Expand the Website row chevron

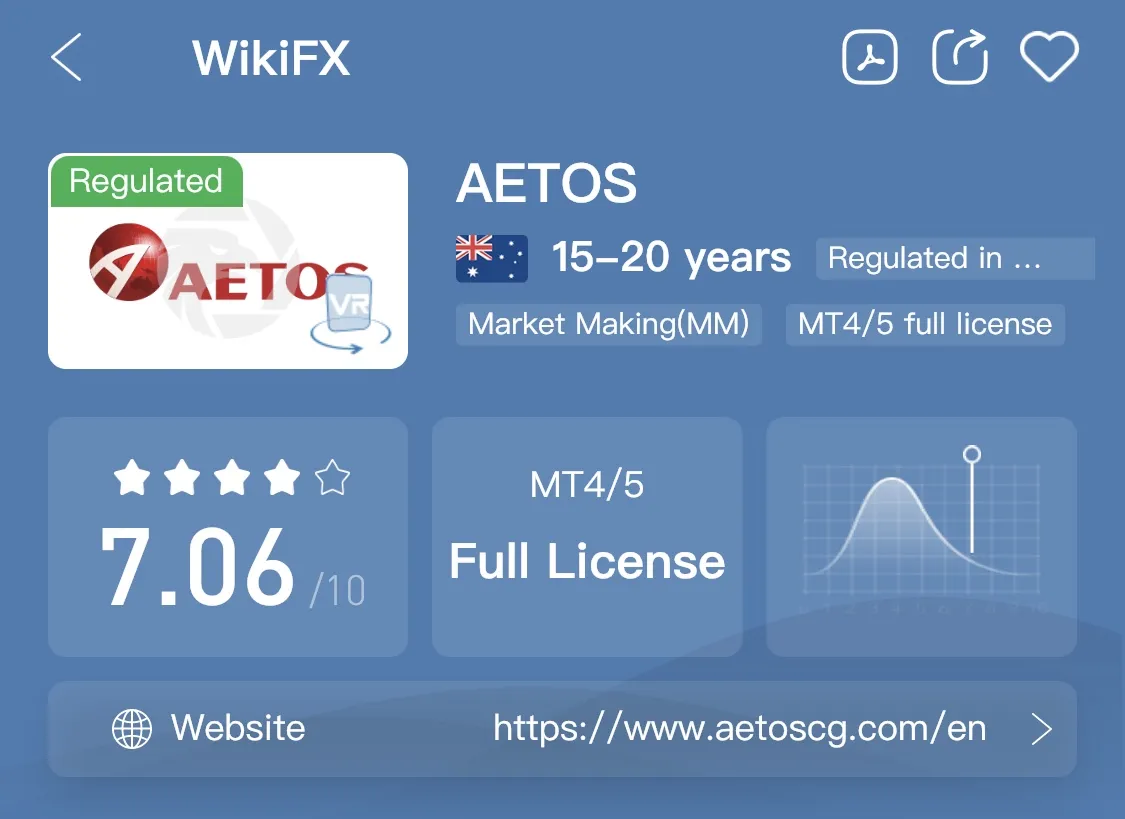point(1041,729)
